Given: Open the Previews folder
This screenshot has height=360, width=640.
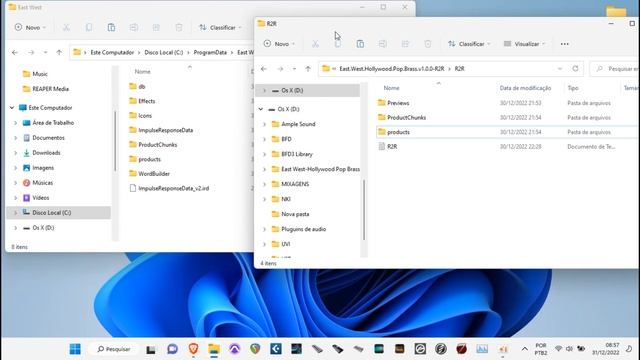Looking at the screenshot, I should (398, 103).
